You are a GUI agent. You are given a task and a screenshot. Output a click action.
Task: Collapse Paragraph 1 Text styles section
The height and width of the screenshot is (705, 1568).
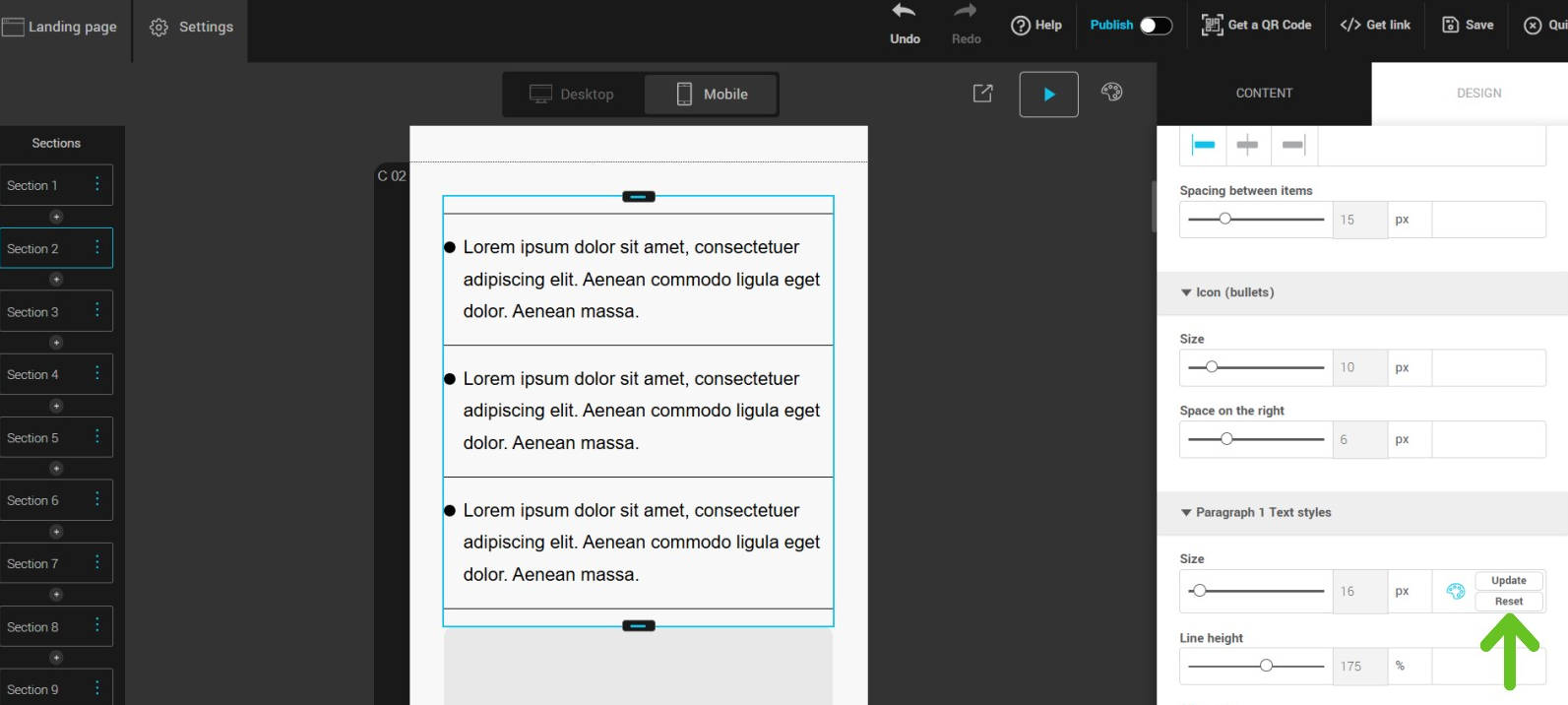coord(1186,512)
